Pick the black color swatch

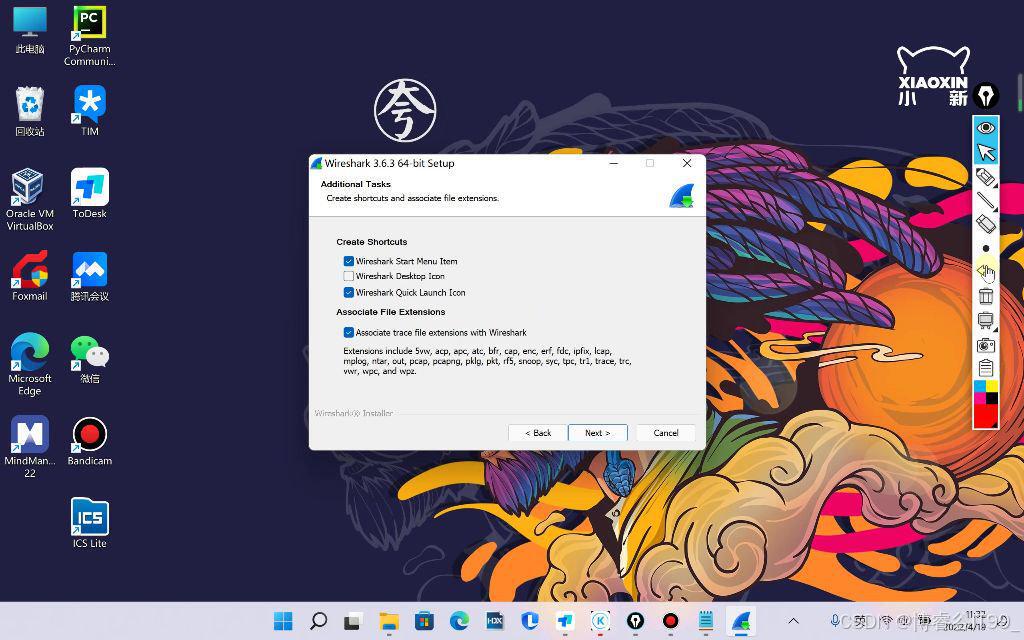click(991, 398)
